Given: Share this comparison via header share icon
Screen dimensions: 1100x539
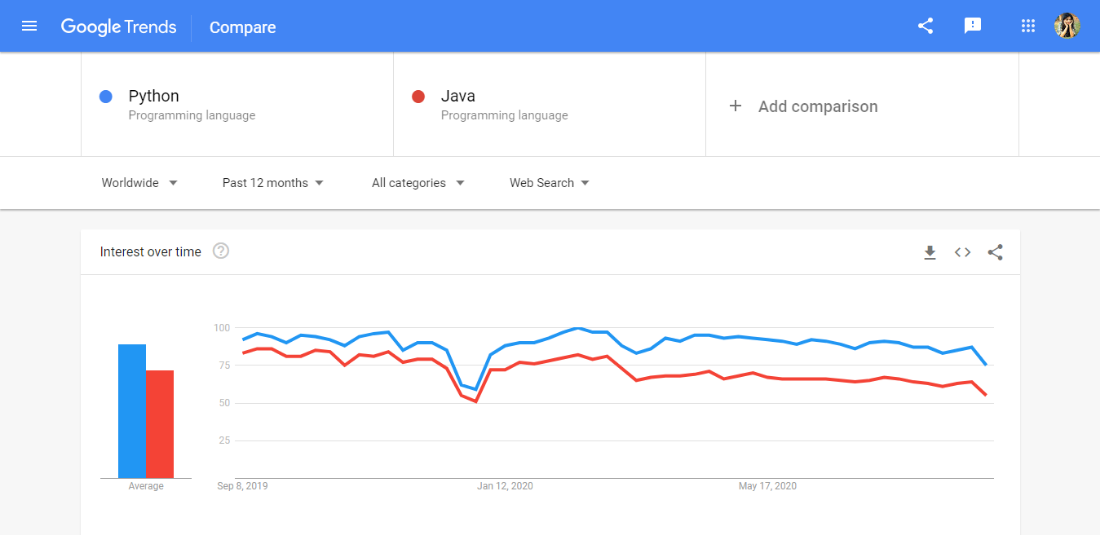Looking at the screenshot, I should [x=925, y=27].
